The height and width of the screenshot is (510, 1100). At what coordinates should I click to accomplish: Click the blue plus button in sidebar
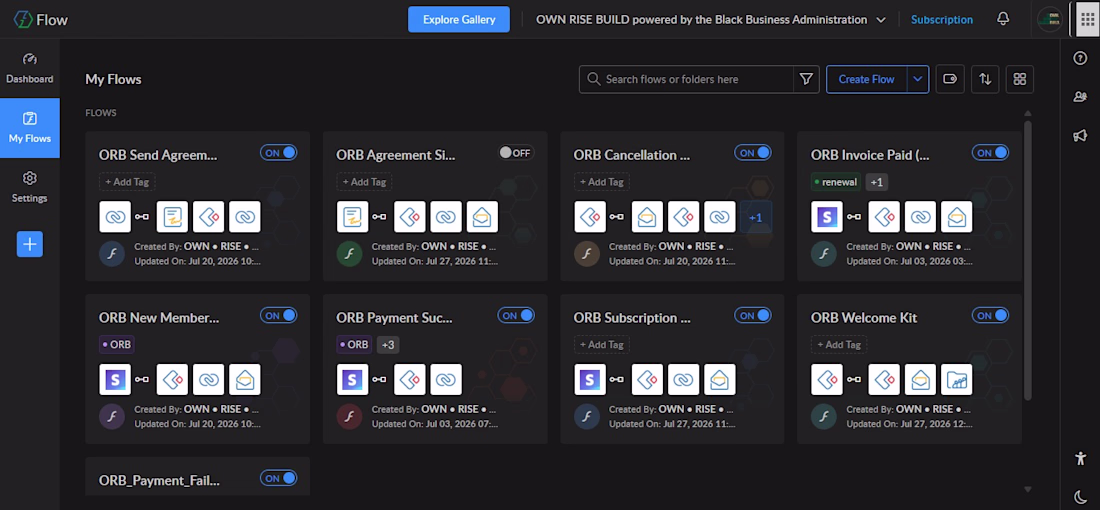29,244
